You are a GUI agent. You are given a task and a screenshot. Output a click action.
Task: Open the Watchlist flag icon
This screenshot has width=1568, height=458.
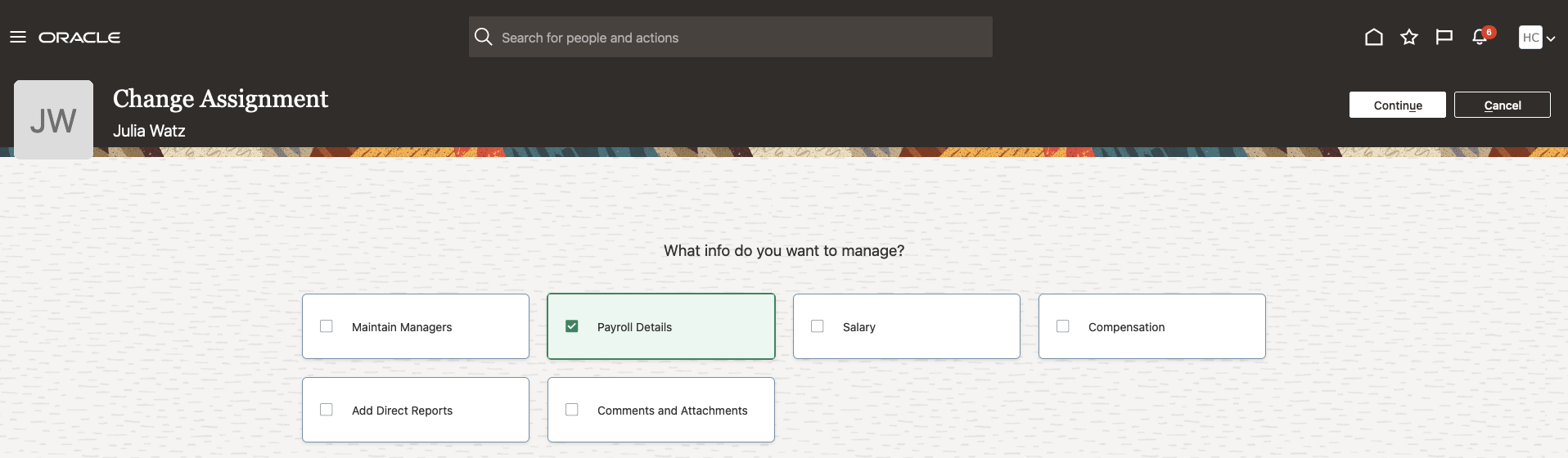[x=1444, y=38]
